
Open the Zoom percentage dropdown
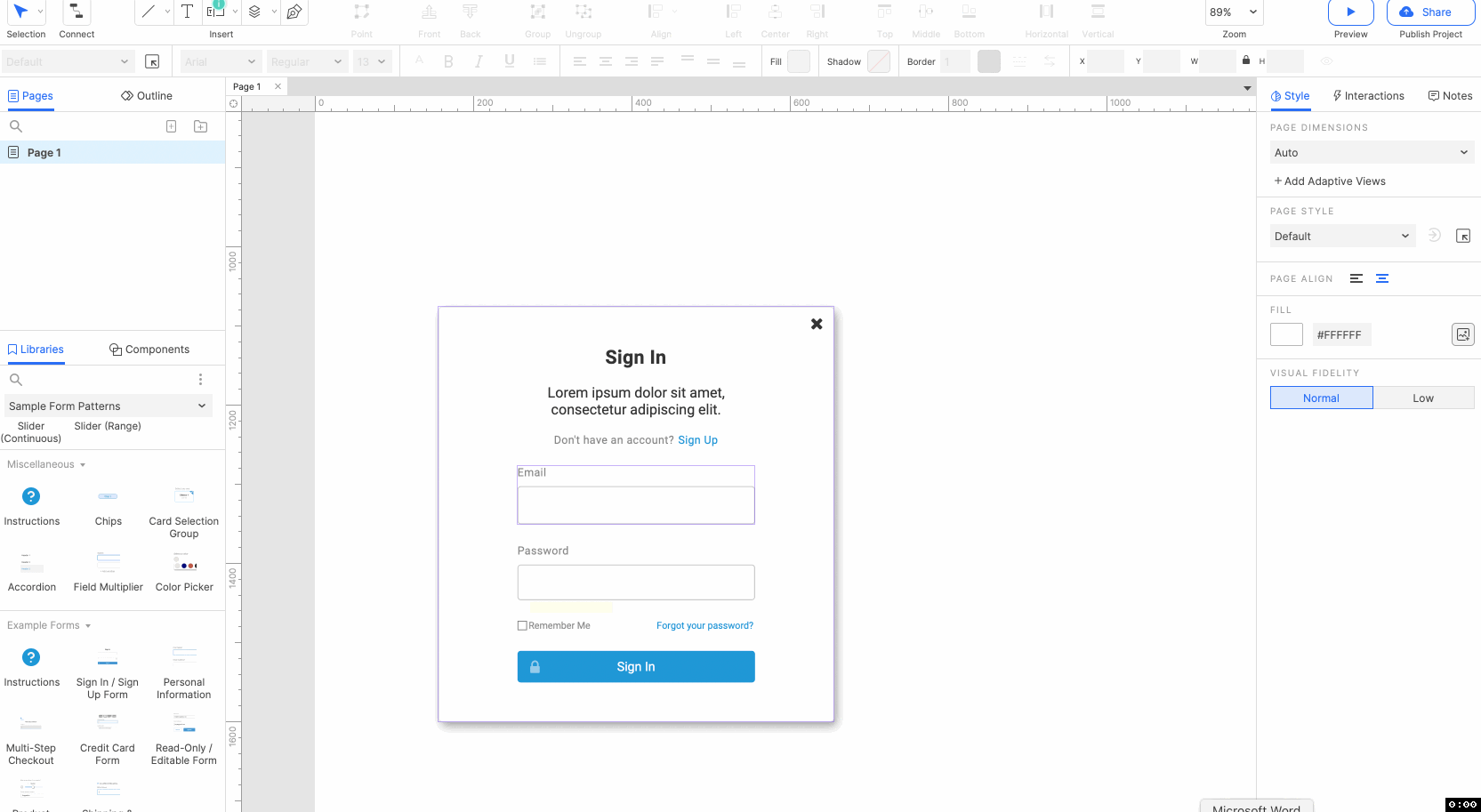point(1234,12)
